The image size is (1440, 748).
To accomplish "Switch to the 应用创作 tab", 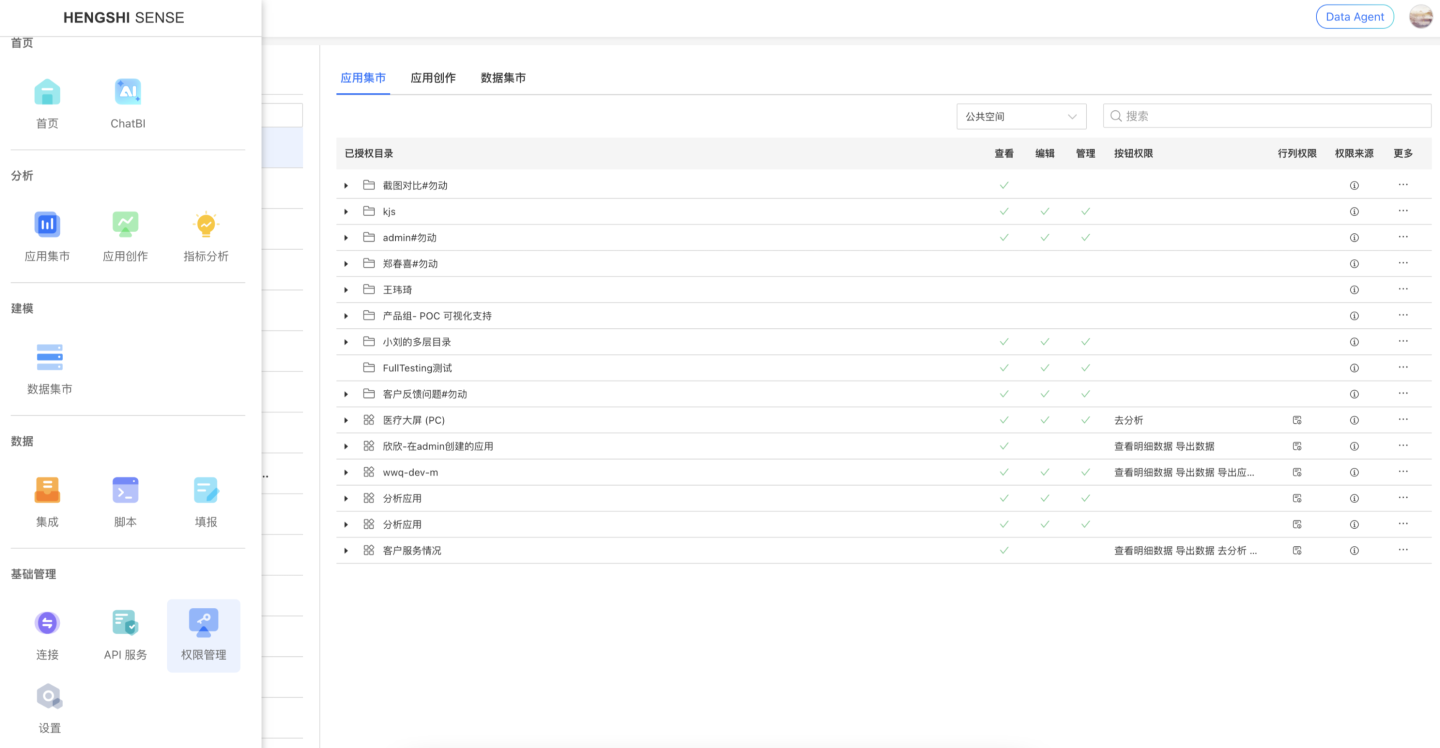I will pyautogui.click(x=433, y=78).
